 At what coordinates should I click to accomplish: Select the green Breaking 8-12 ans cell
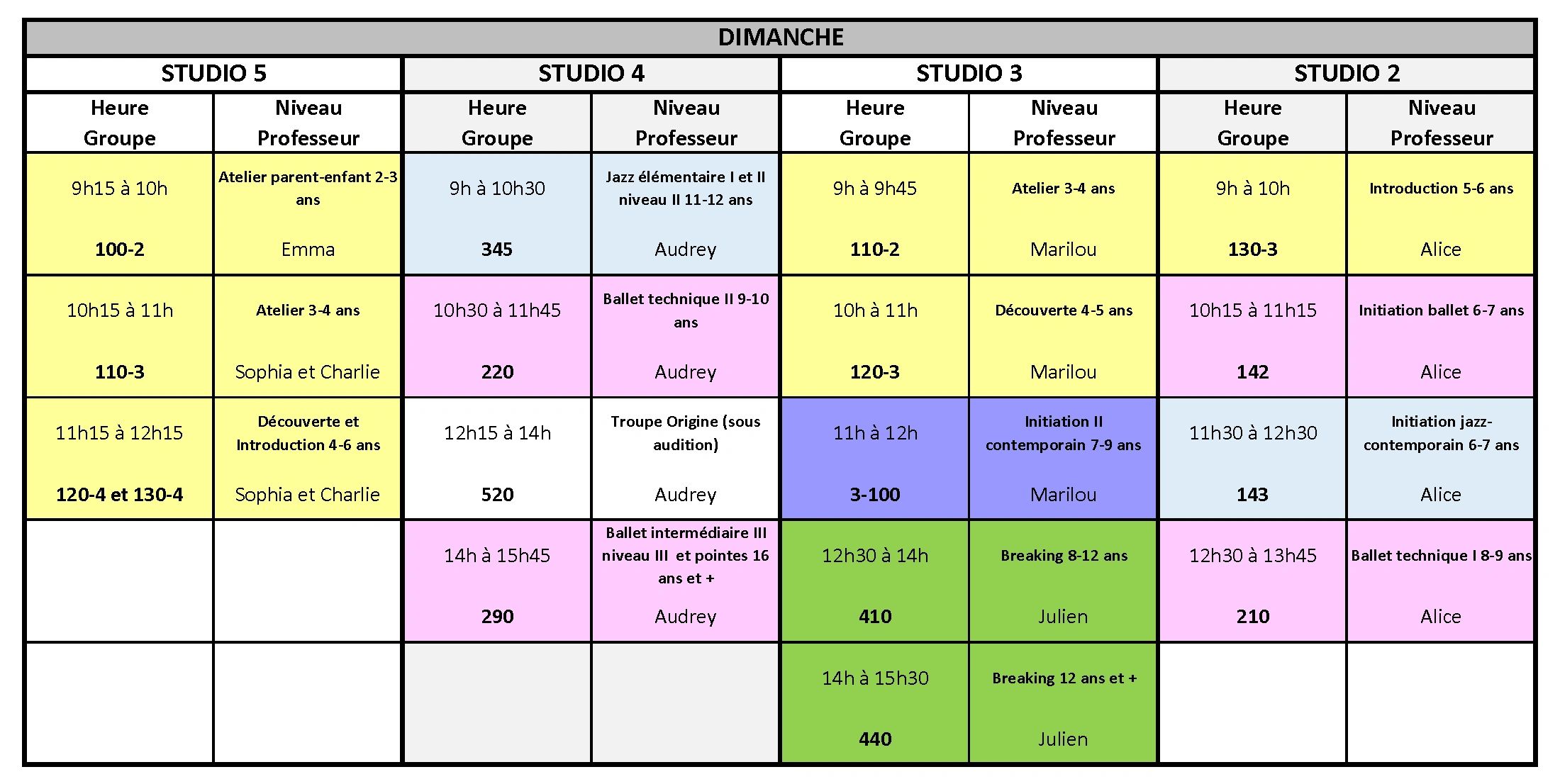pyautogui.click(x=1063, y=581)
